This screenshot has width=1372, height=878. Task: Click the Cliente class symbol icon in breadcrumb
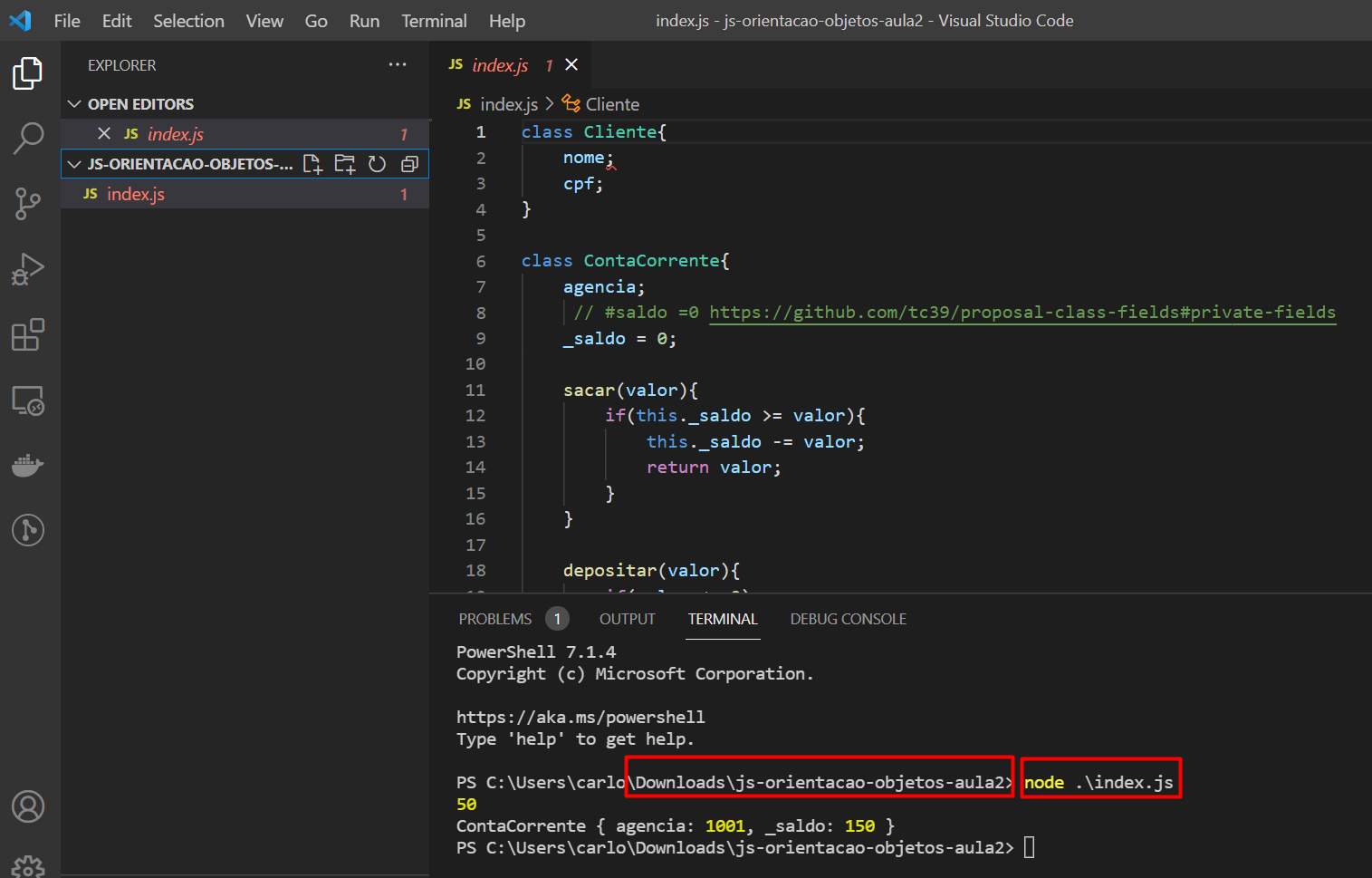571,103
